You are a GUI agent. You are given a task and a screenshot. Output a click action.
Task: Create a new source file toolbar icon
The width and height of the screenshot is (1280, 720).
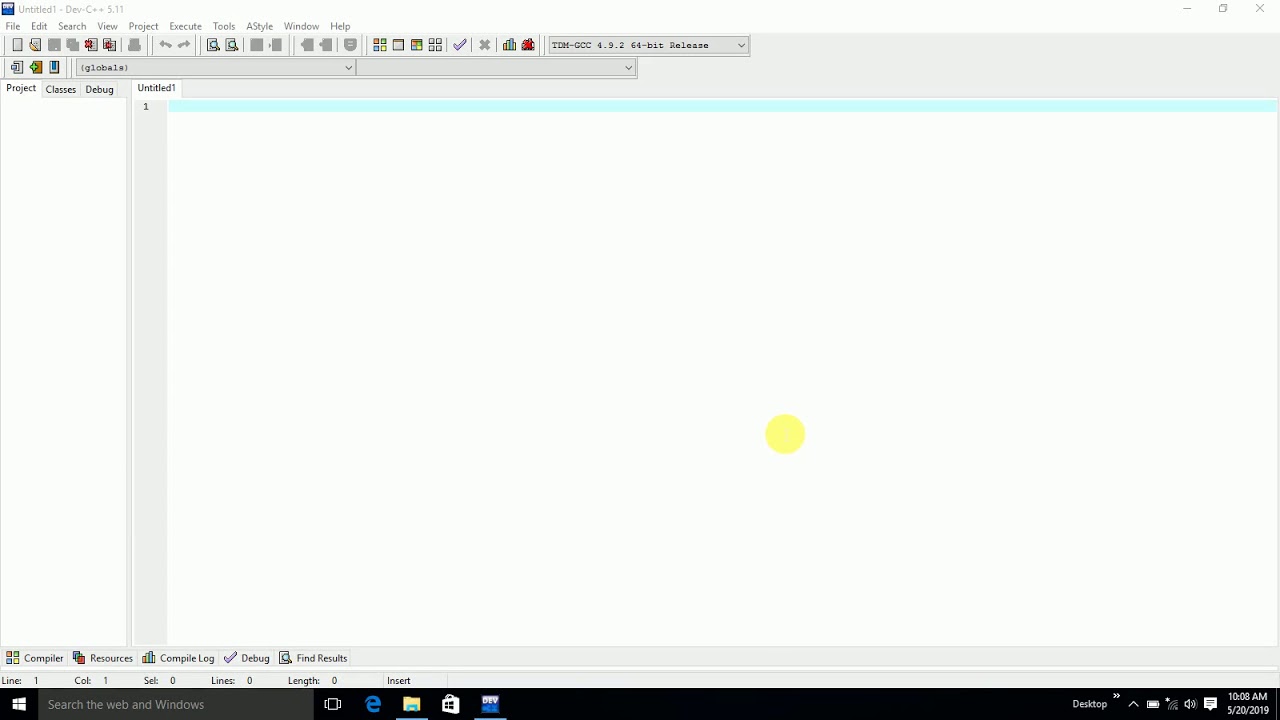pos(17,45)
